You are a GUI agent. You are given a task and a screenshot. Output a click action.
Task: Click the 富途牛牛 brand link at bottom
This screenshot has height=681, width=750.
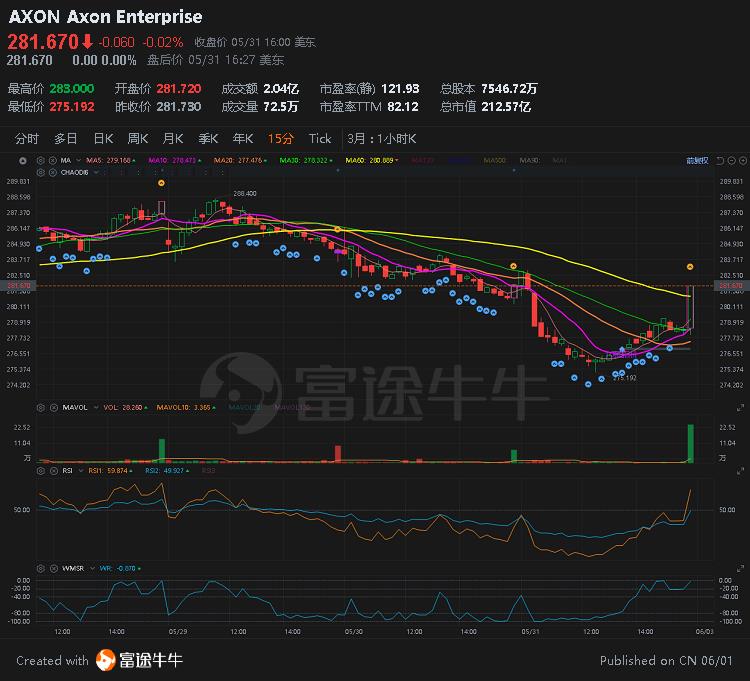click(x=151, y=660)
